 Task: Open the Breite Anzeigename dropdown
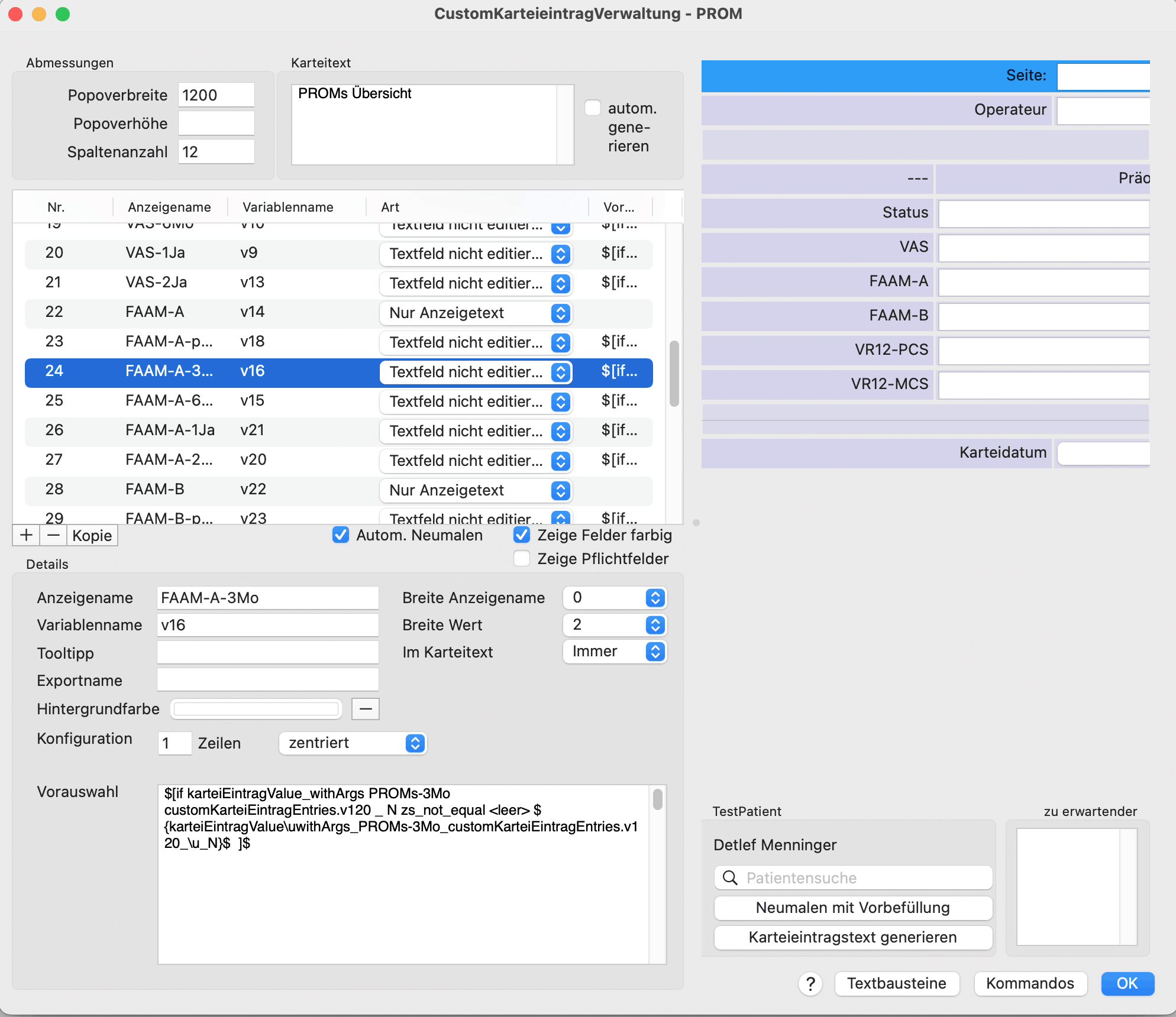615,598
